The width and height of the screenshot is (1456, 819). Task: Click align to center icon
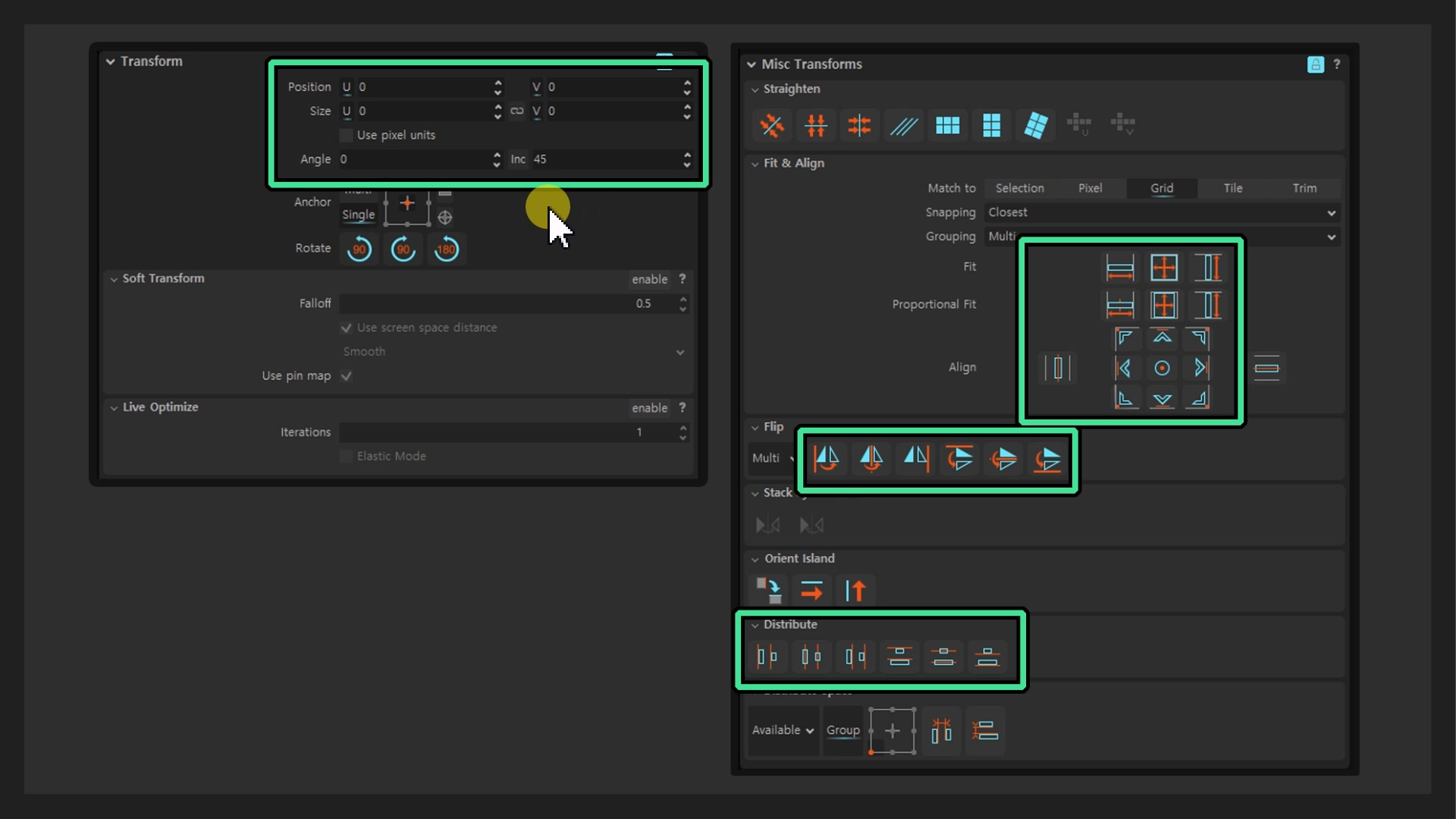1162,369
